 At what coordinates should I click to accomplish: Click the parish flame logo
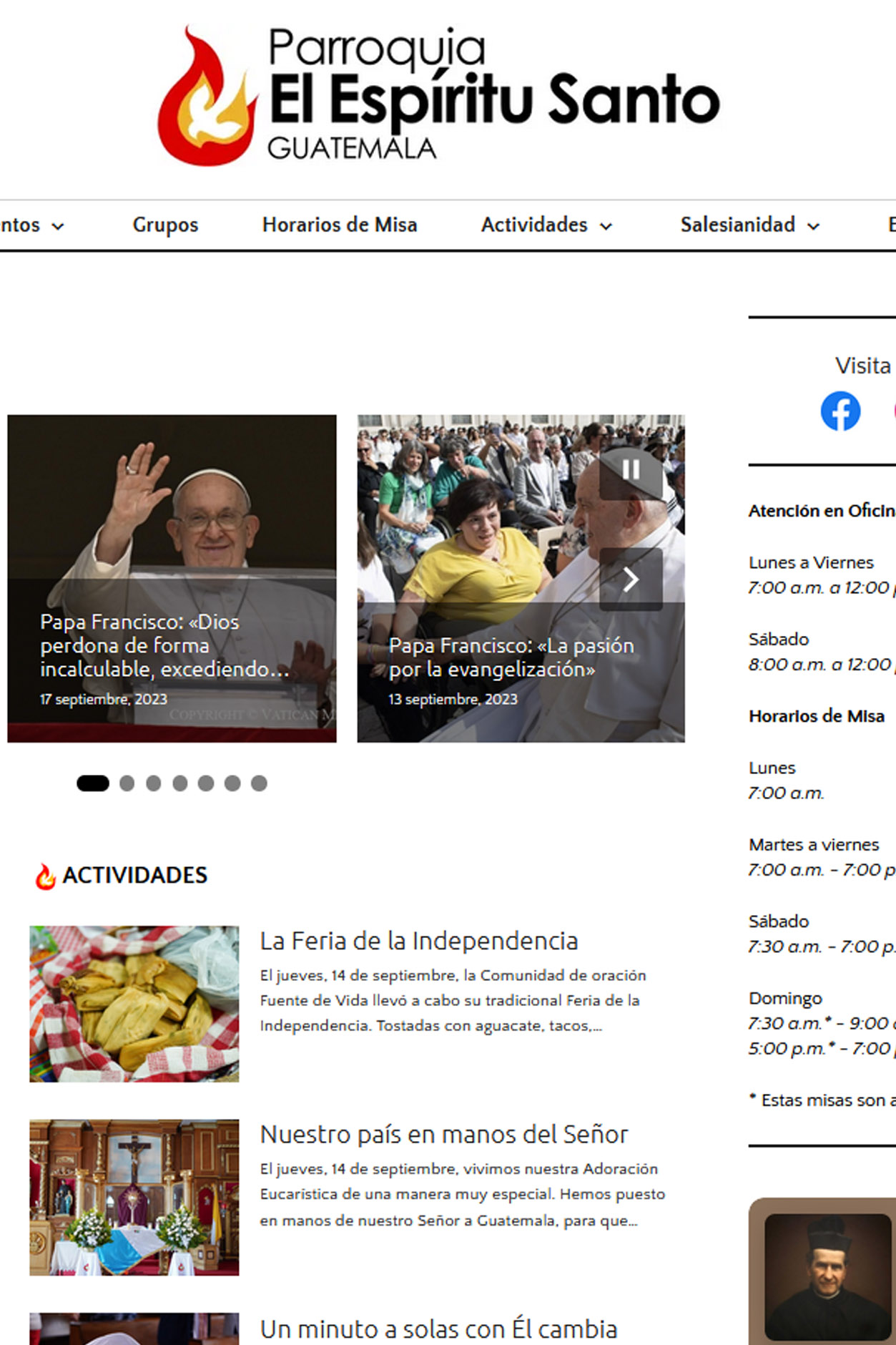coord(207,95)
